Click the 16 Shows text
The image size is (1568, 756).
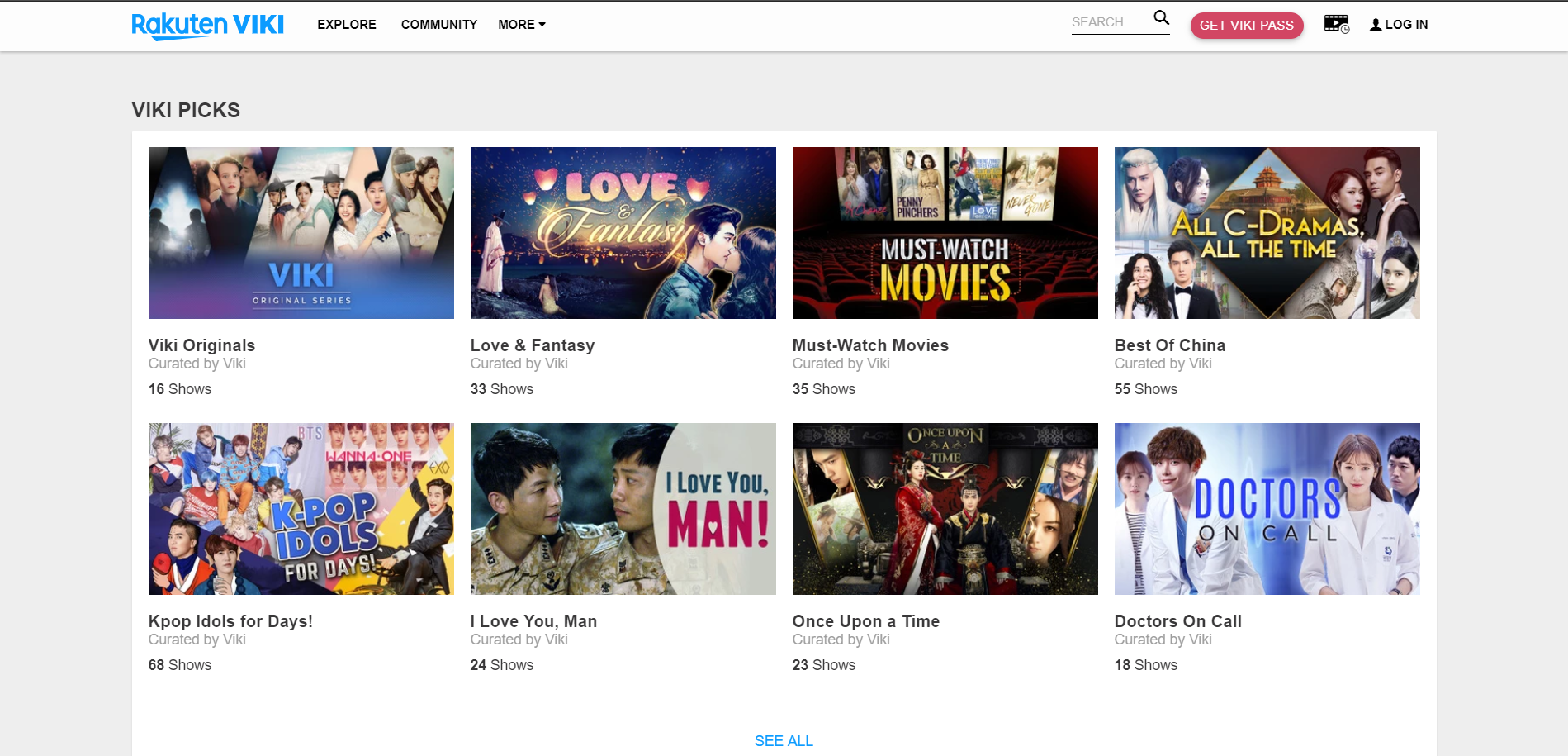coord(180,389)
